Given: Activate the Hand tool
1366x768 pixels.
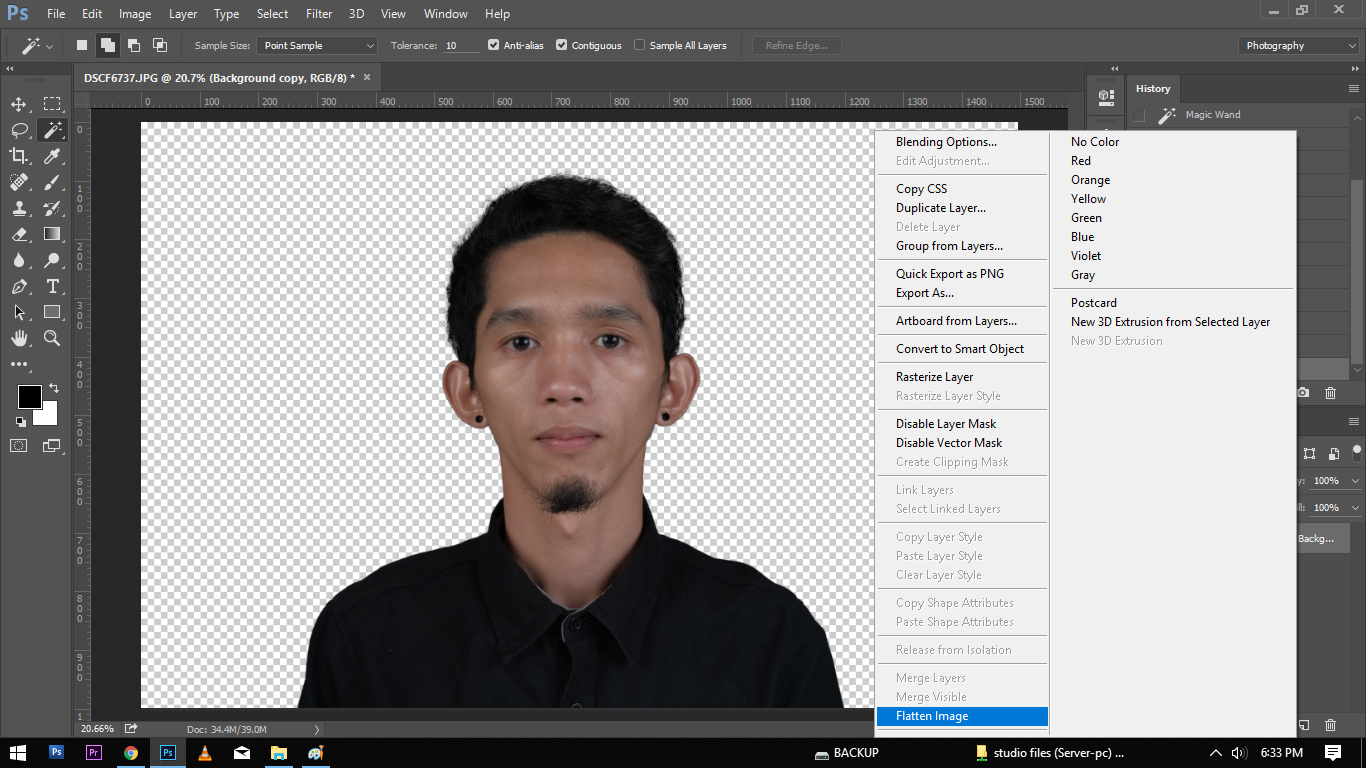Looking at the screenshot, I should 19,339.
